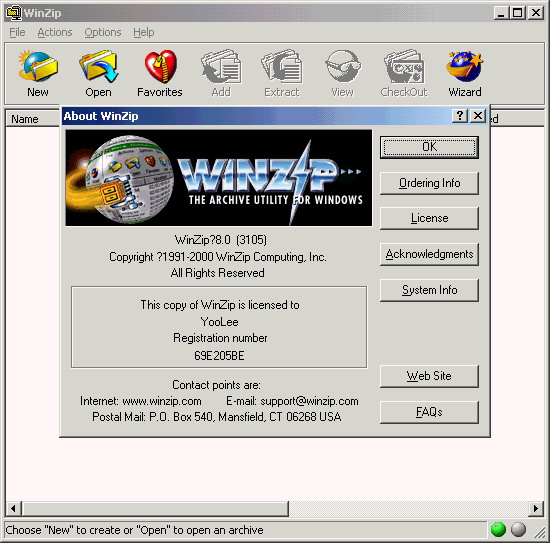Click the support@winzip.com e-mail text
550x543 pixels.
tap(309, 401)
